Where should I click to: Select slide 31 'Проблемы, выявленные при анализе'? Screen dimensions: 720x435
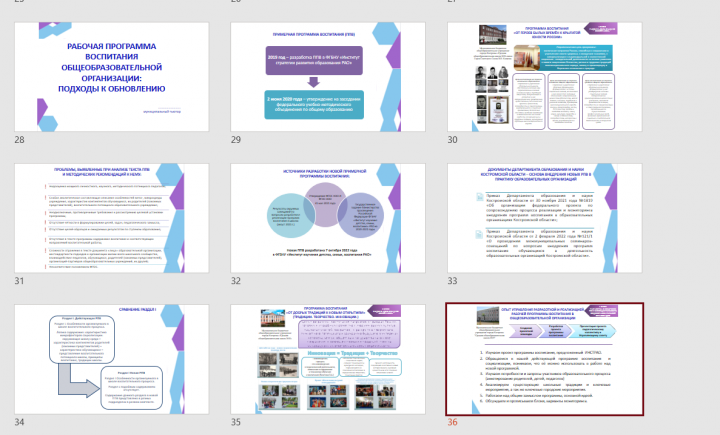(x=112, y=218)
